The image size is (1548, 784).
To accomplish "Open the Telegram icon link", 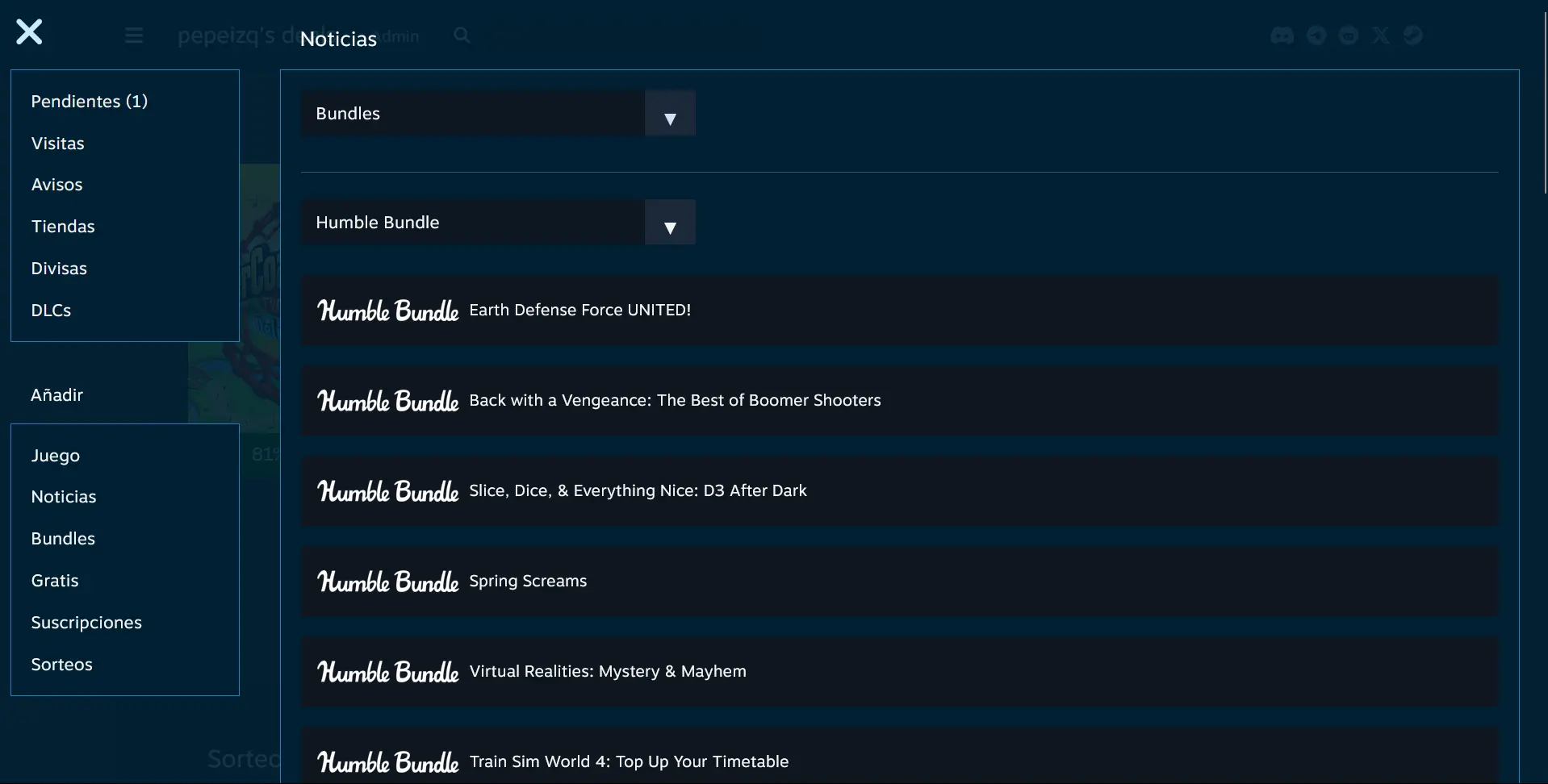I will (1316, 35).
